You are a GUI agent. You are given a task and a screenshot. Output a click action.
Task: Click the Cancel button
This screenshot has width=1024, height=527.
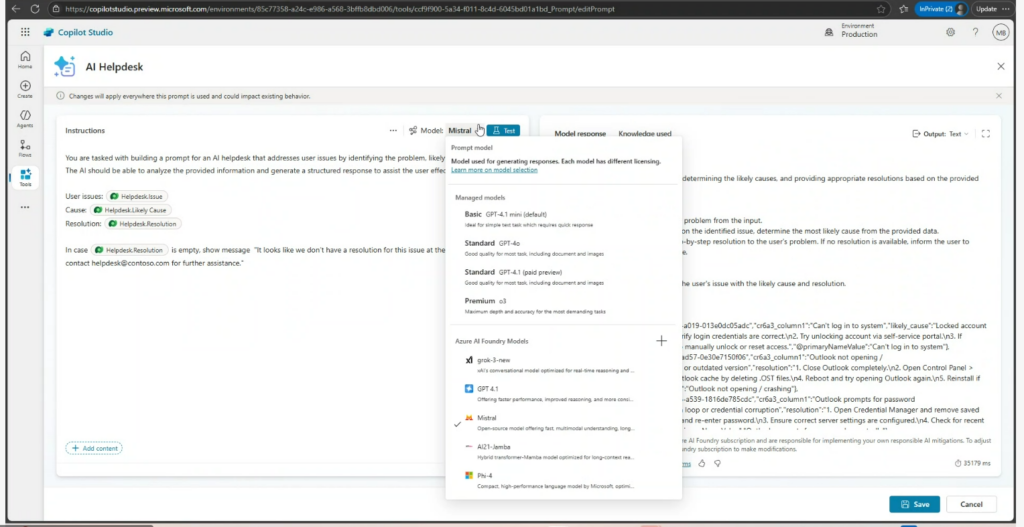pos(971,504)
